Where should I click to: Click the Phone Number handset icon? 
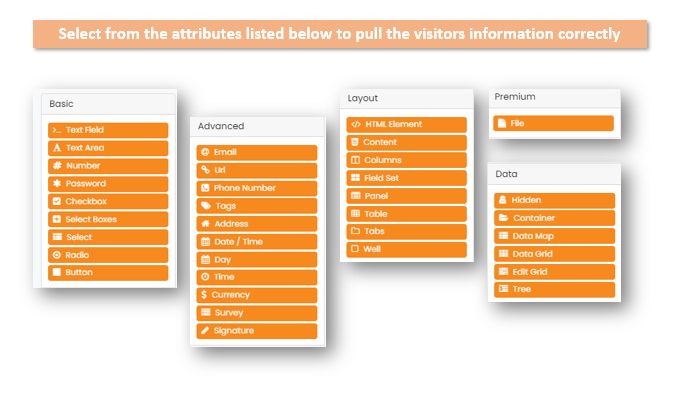[205, 188]
